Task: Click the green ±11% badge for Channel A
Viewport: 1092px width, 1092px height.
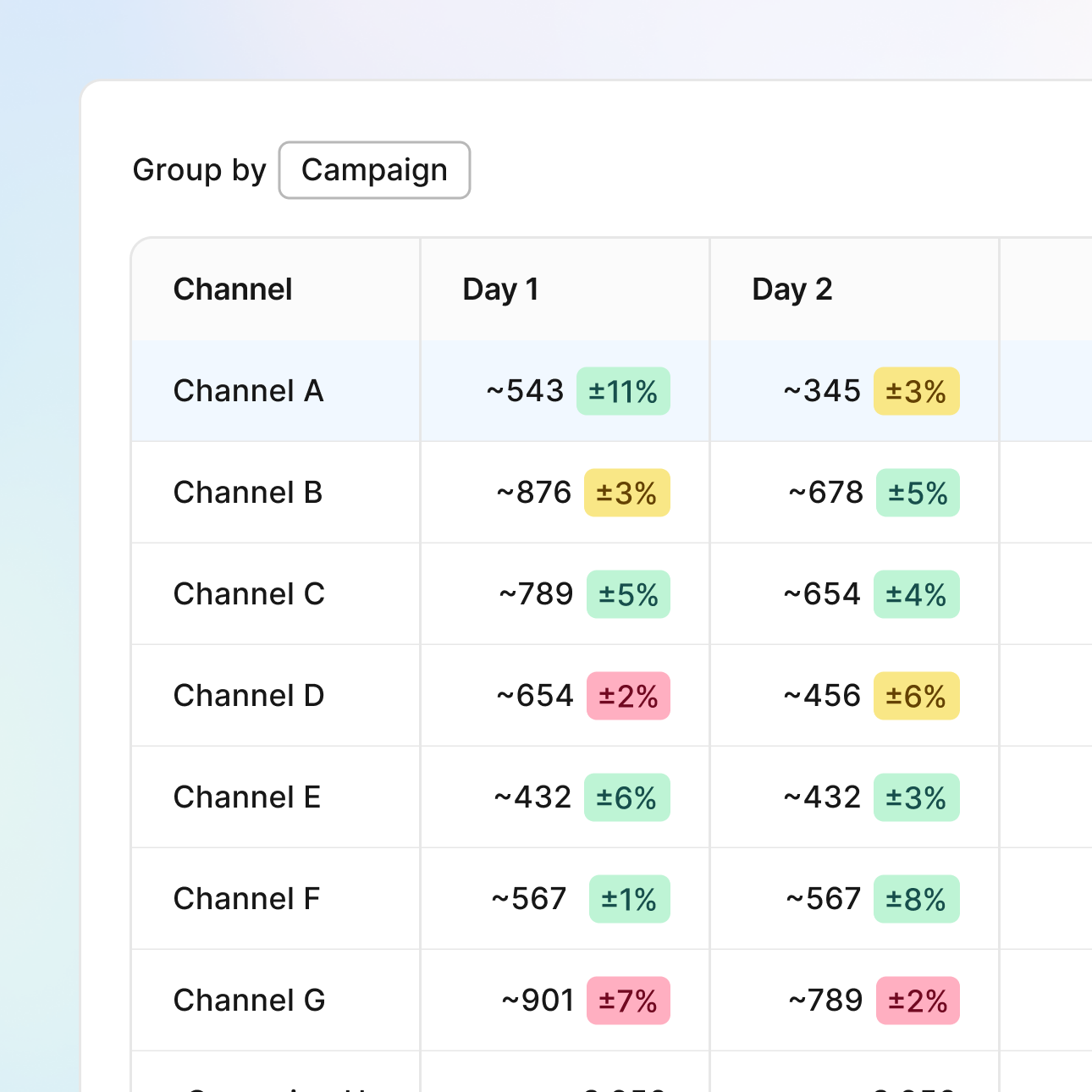Action: pos(623,391)
